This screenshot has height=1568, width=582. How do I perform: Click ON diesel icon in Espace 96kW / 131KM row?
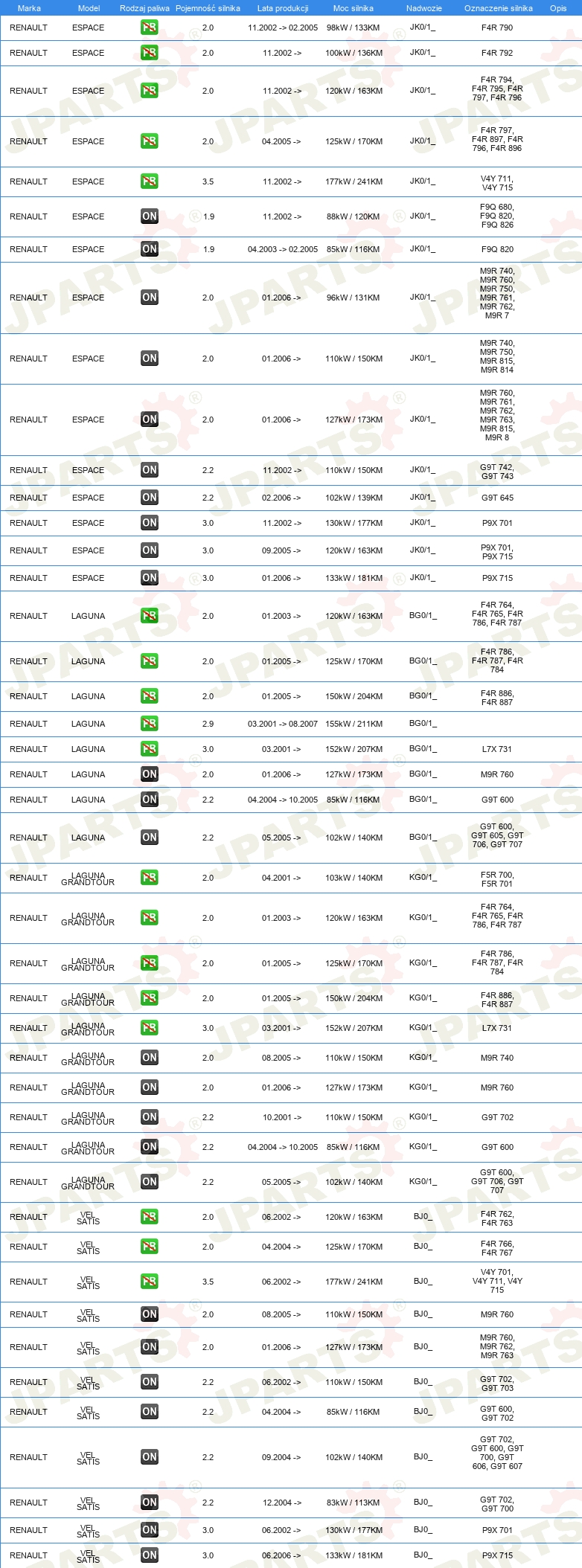click(150, 298)
